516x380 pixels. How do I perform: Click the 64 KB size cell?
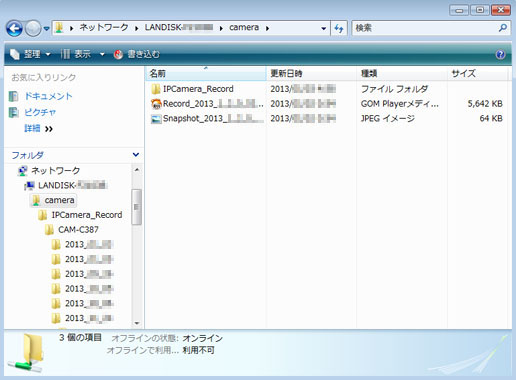491,118
